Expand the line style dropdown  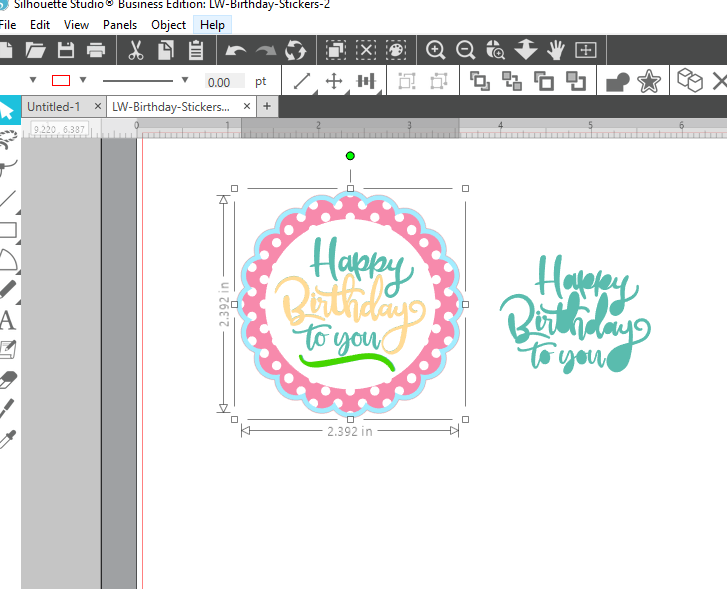(x=185, y=81)
